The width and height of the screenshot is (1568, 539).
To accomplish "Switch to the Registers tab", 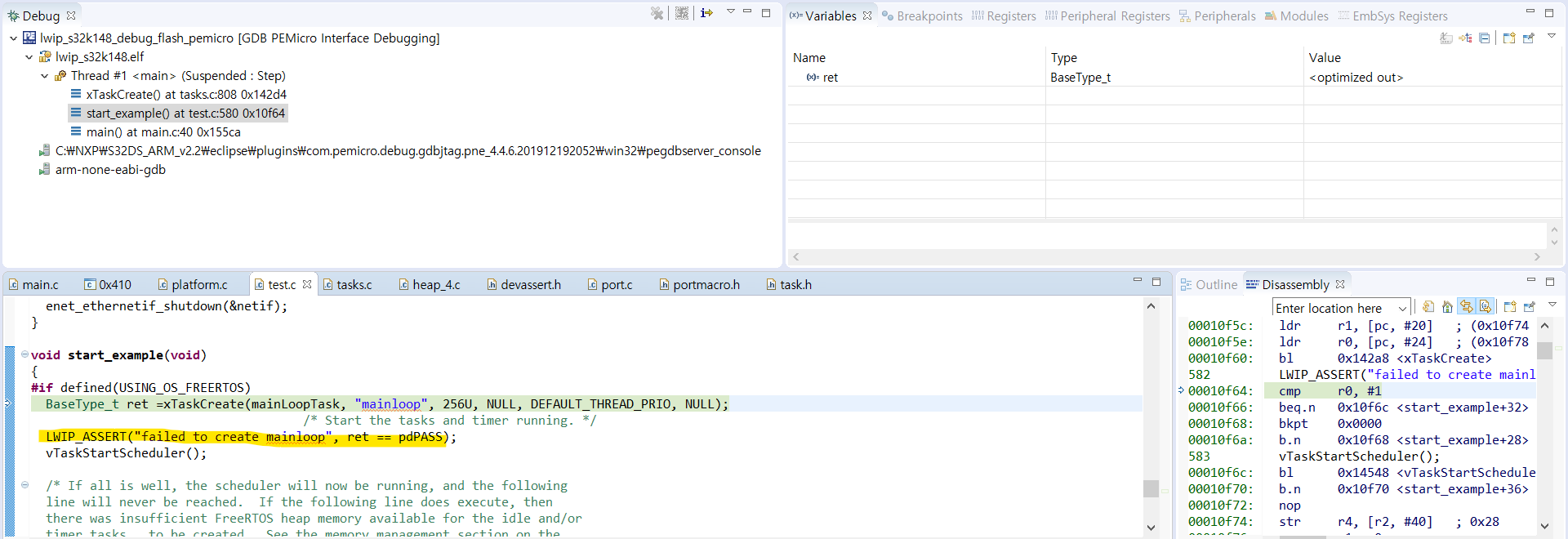I will (1004, 16).
